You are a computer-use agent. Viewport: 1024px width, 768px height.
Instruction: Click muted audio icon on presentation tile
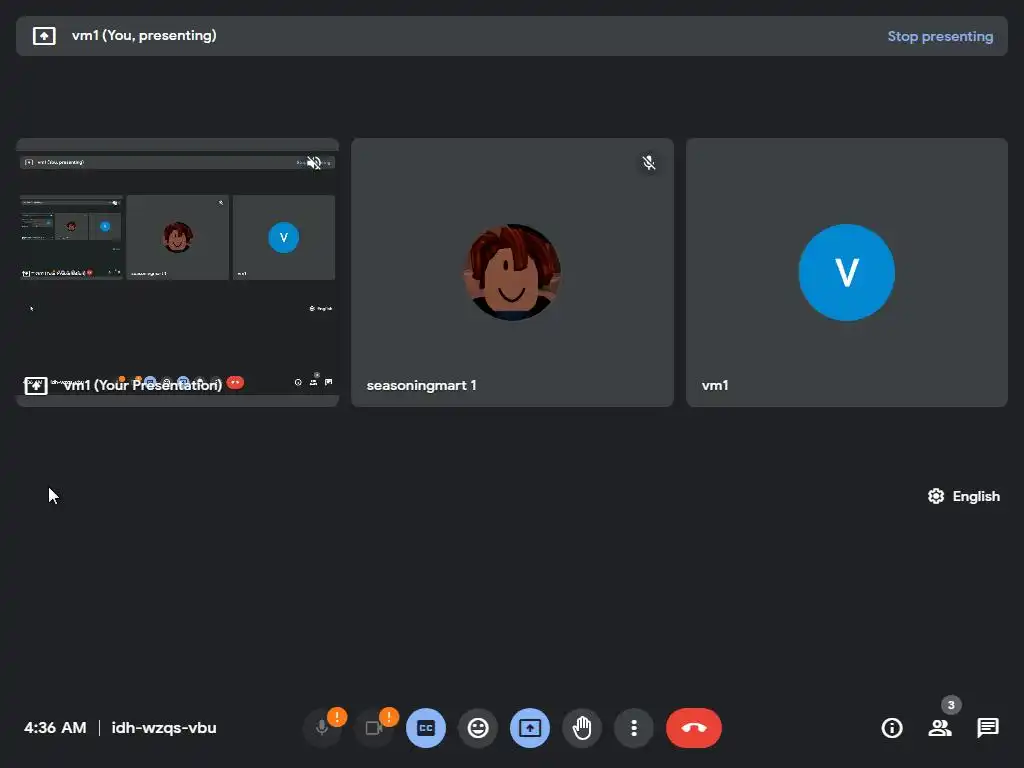[x=314, y=163]
